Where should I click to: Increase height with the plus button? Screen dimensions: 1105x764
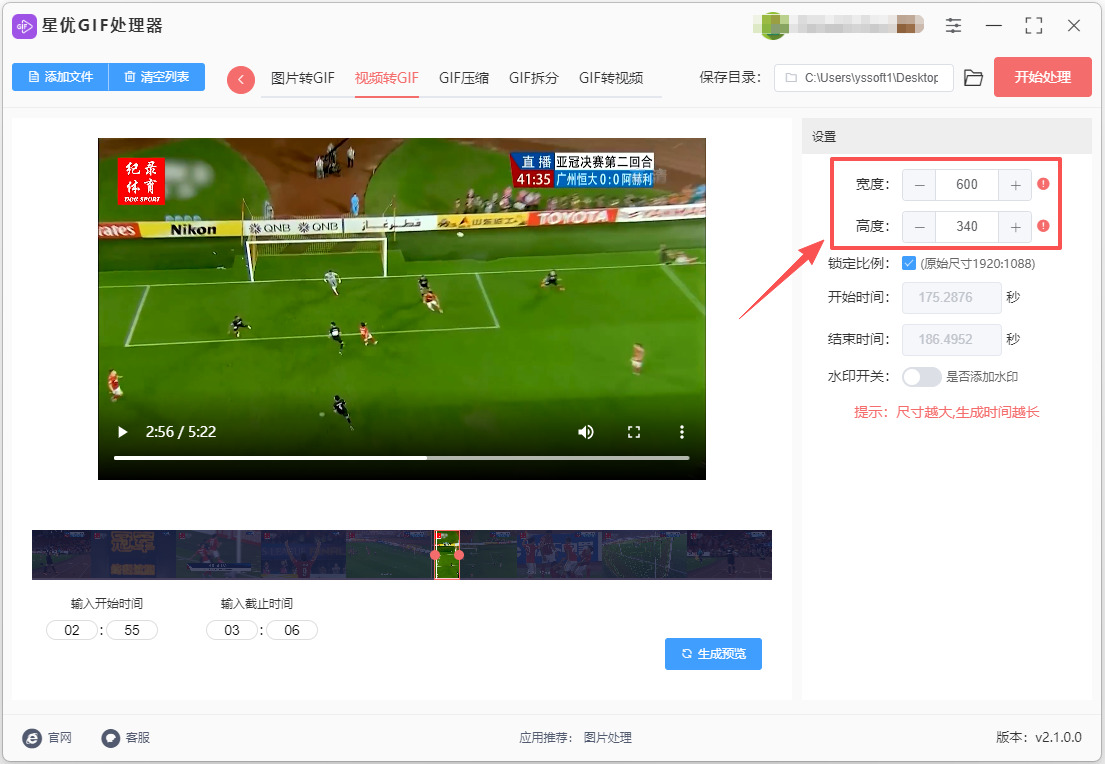(1015, 227)
